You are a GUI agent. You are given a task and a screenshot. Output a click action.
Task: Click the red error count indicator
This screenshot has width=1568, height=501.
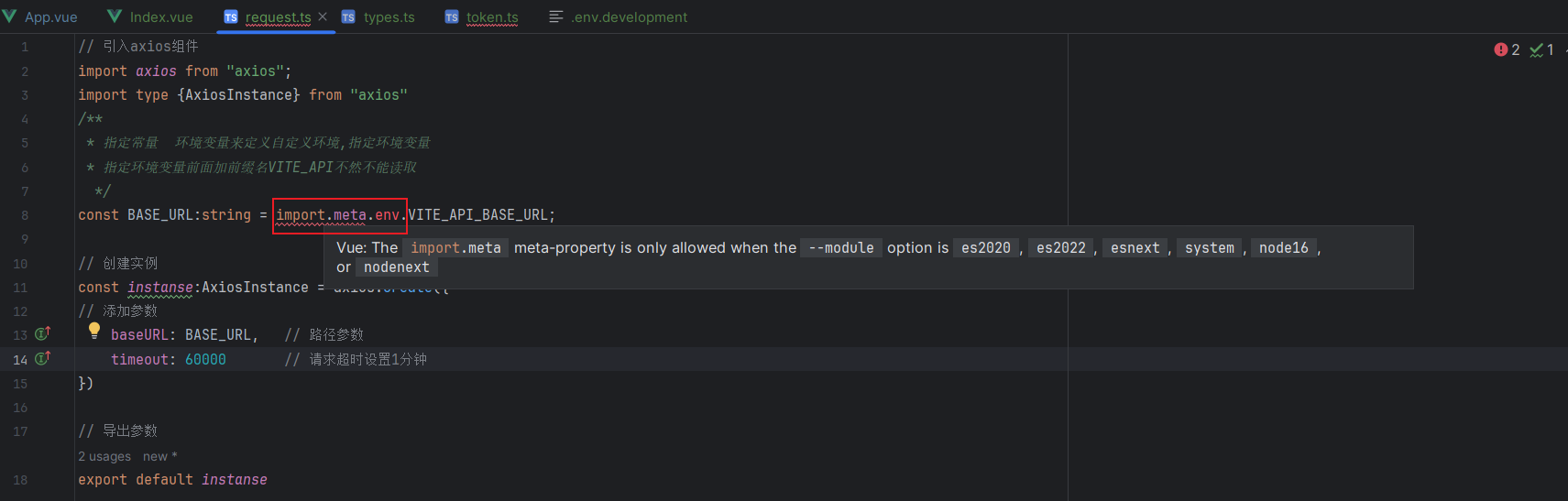click(x=1507, y=49)
